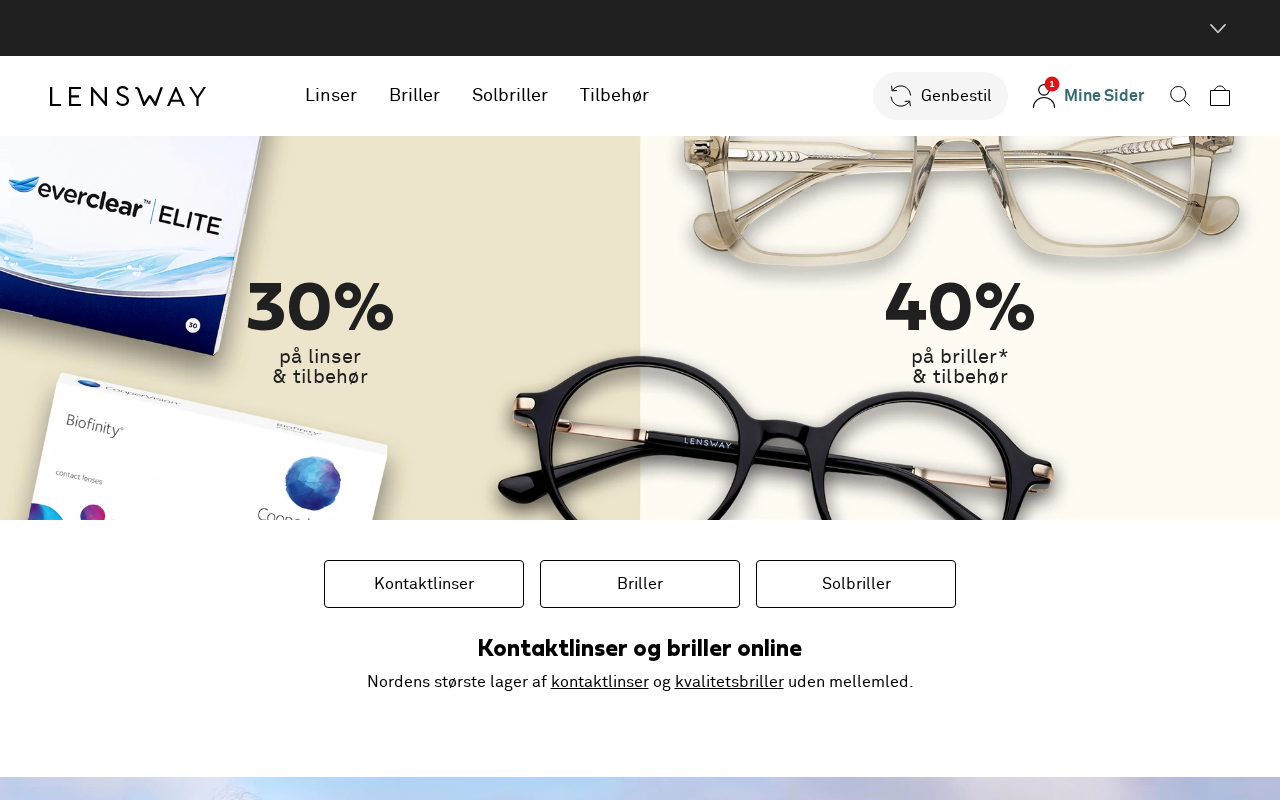Open the search magnifier icon
This screenshot has width=1280, height=800.
click(x=1180, y=96)
